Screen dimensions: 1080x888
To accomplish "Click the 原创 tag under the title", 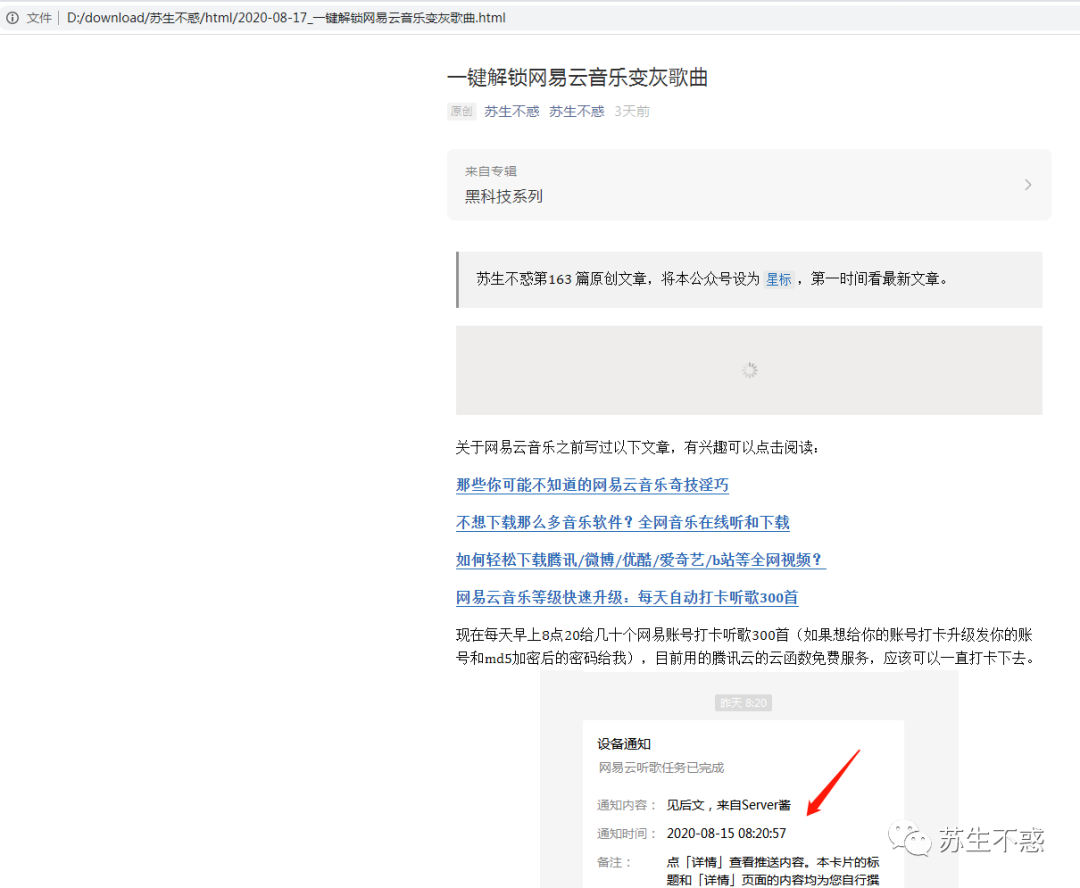I will coord(461,112).
